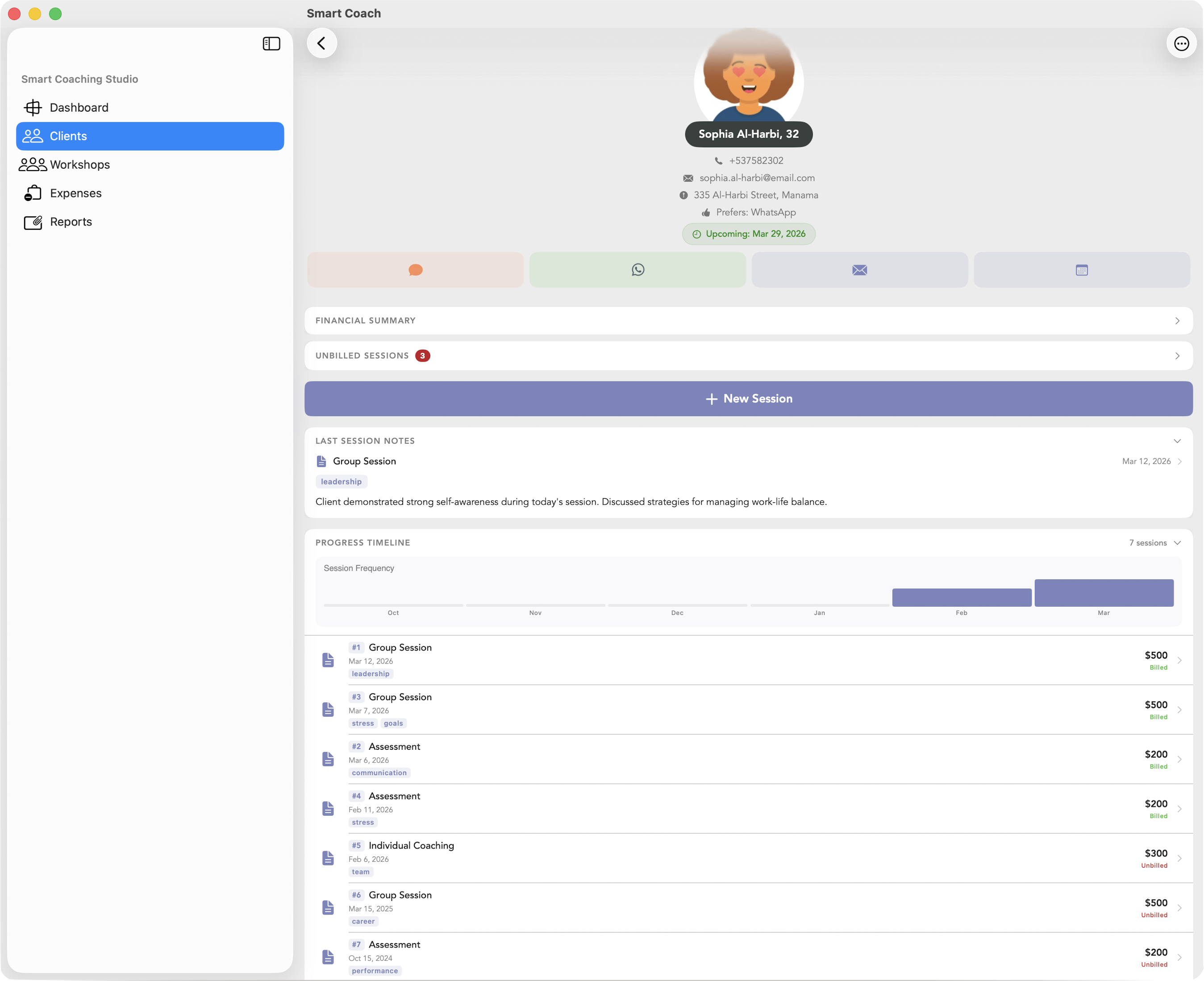Expand session #3 with its right chevron
This screenshot has height=981, width=1204.
pos(1179,710)
